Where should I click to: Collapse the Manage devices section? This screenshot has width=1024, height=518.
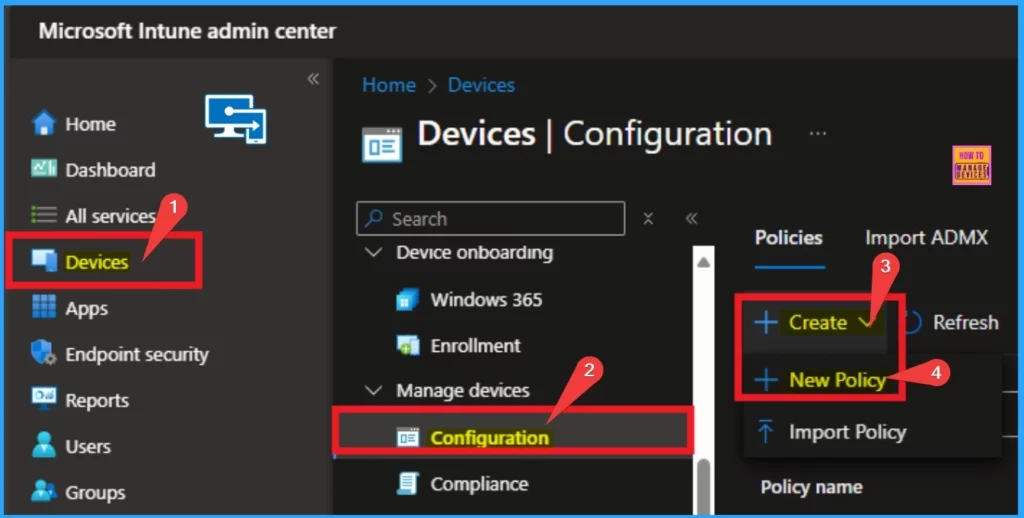(374, 391)
